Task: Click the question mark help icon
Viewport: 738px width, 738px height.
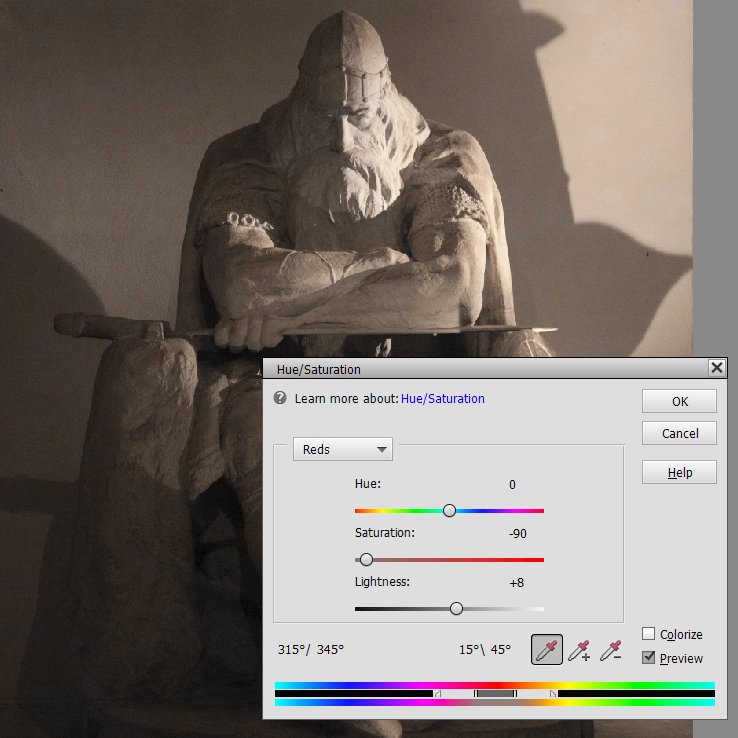Action: click(281, 398)
